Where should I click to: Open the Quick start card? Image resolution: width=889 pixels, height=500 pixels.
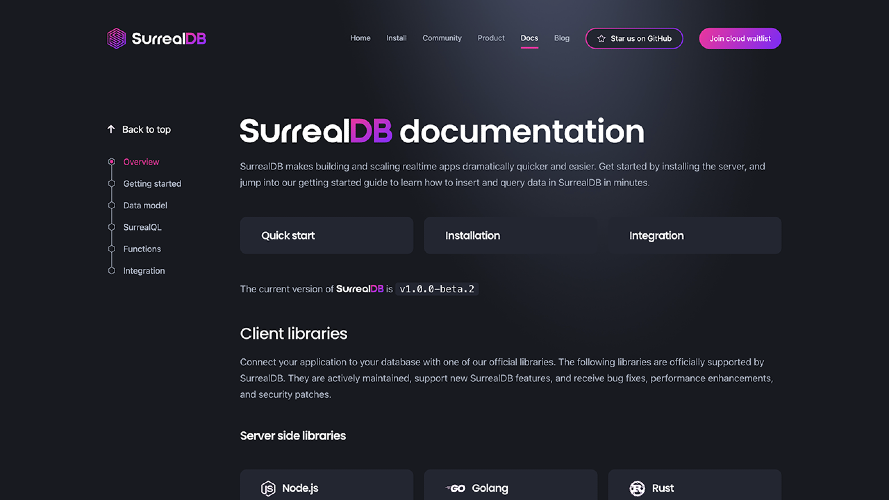pos(327,235)
